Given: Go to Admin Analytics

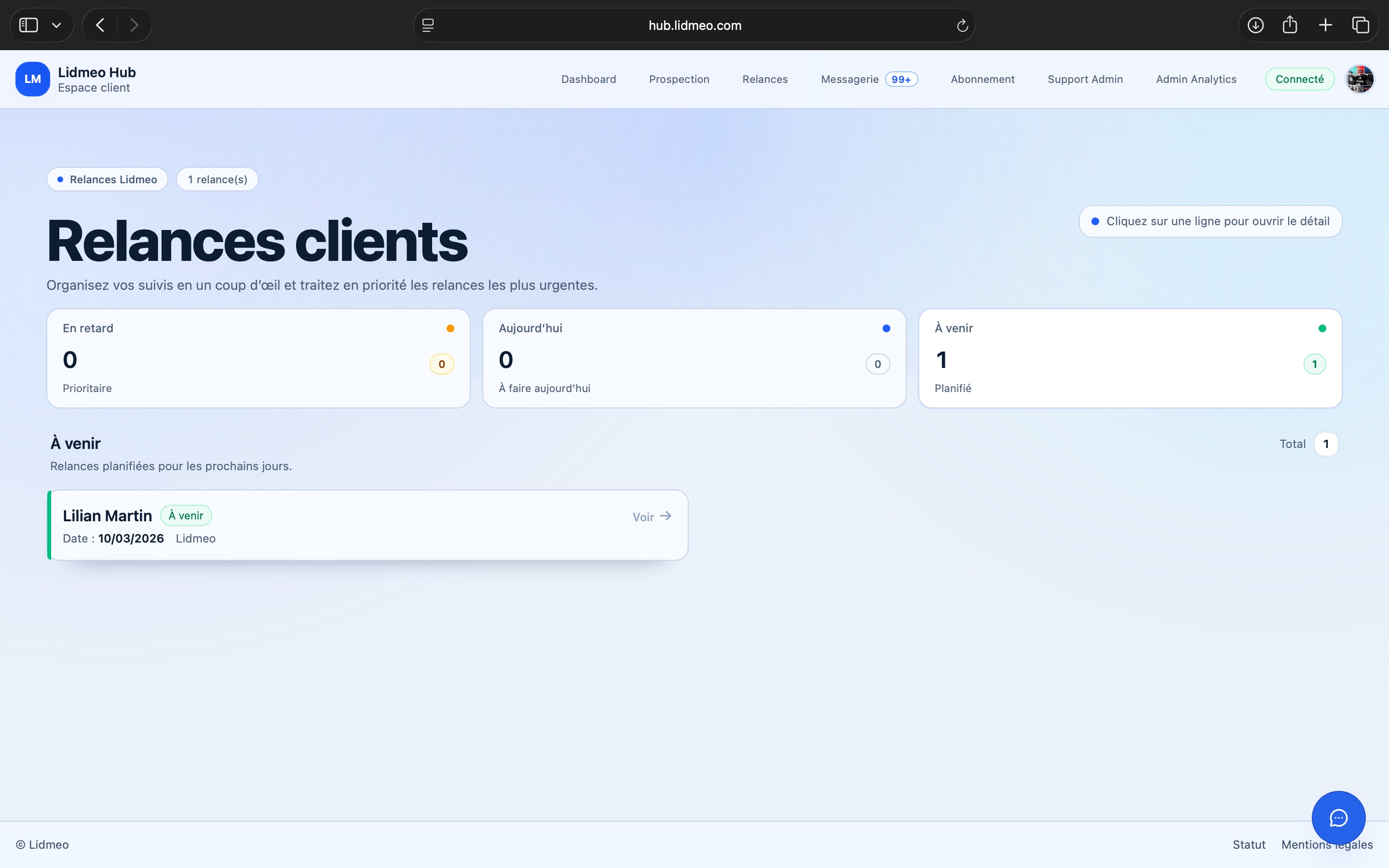Looking at the screenshot, I should point(1196,79).
